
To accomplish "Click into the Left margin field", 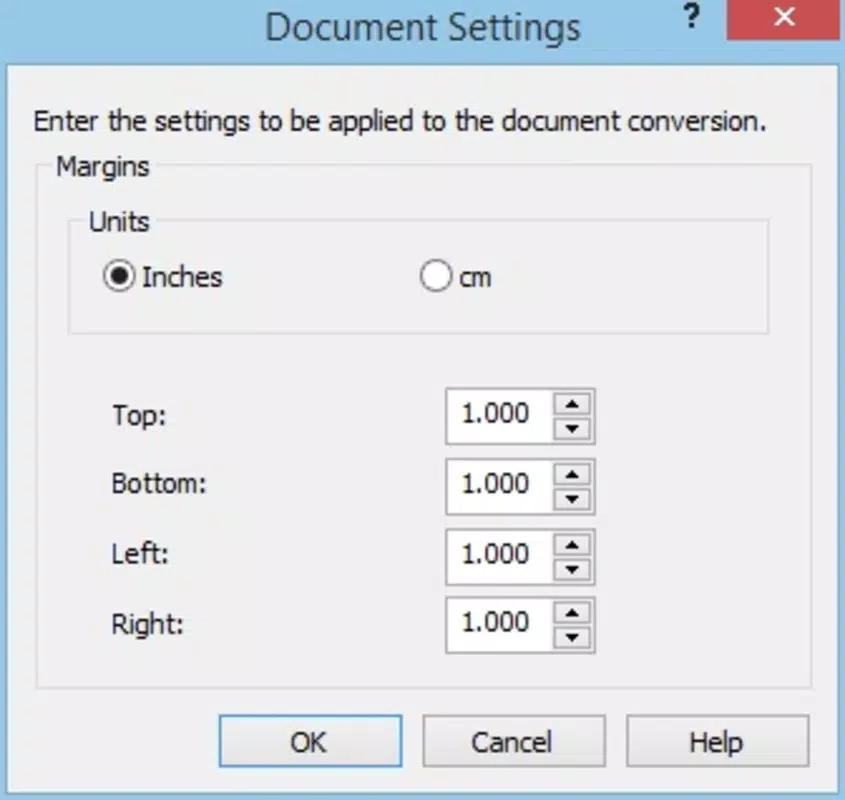I will pos(500,557).
